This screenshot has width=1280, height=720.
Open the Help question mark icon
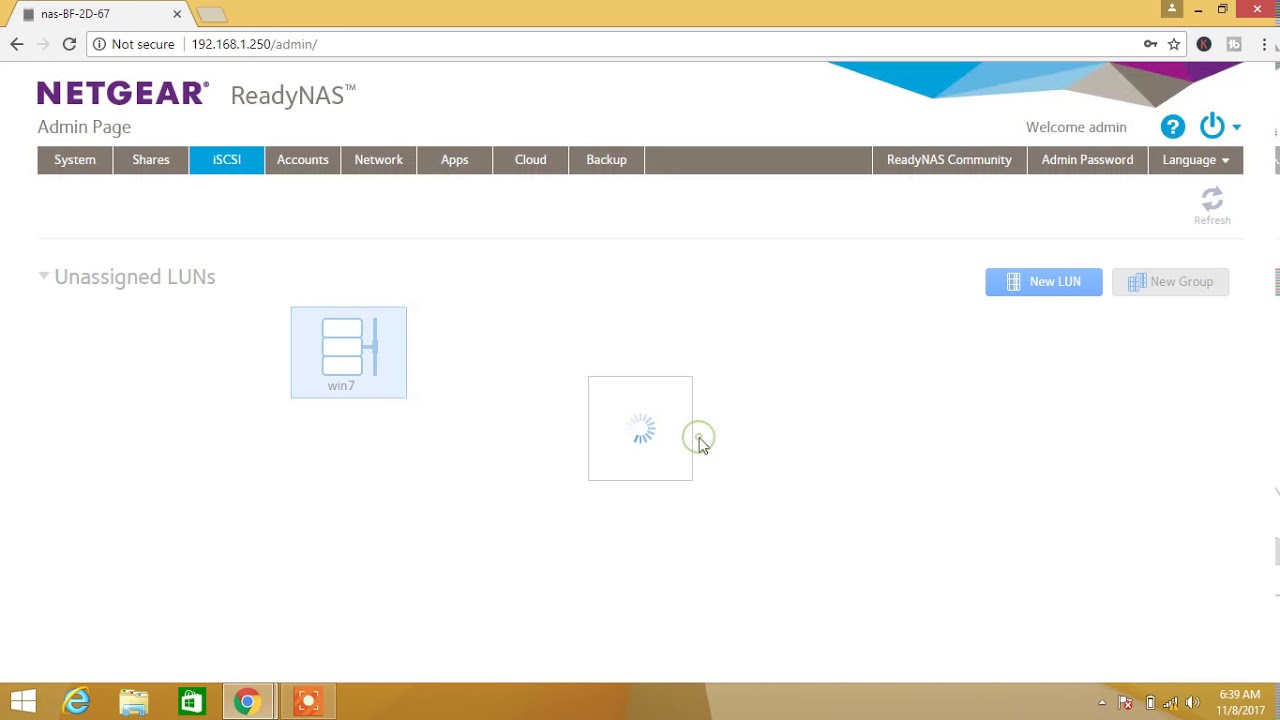[1172, 127]
